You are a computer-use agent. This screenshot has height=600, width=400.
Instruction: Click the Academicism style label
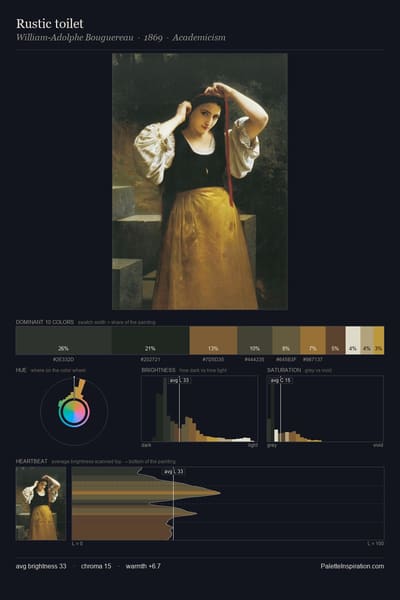point(199,38)
